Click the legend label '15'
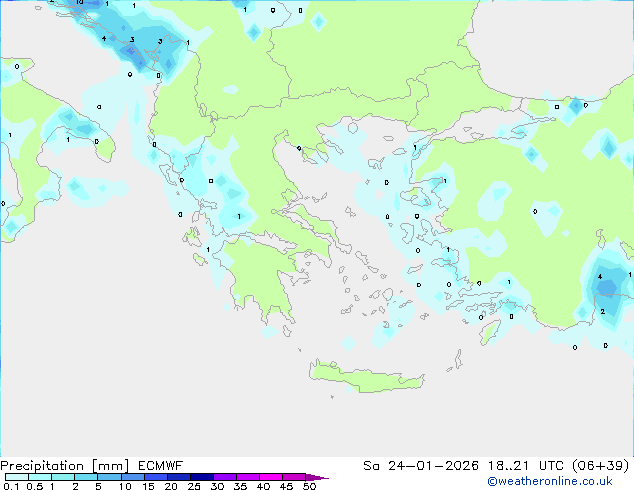This screenshot has height=490, width=634. (x=148, y=486)
